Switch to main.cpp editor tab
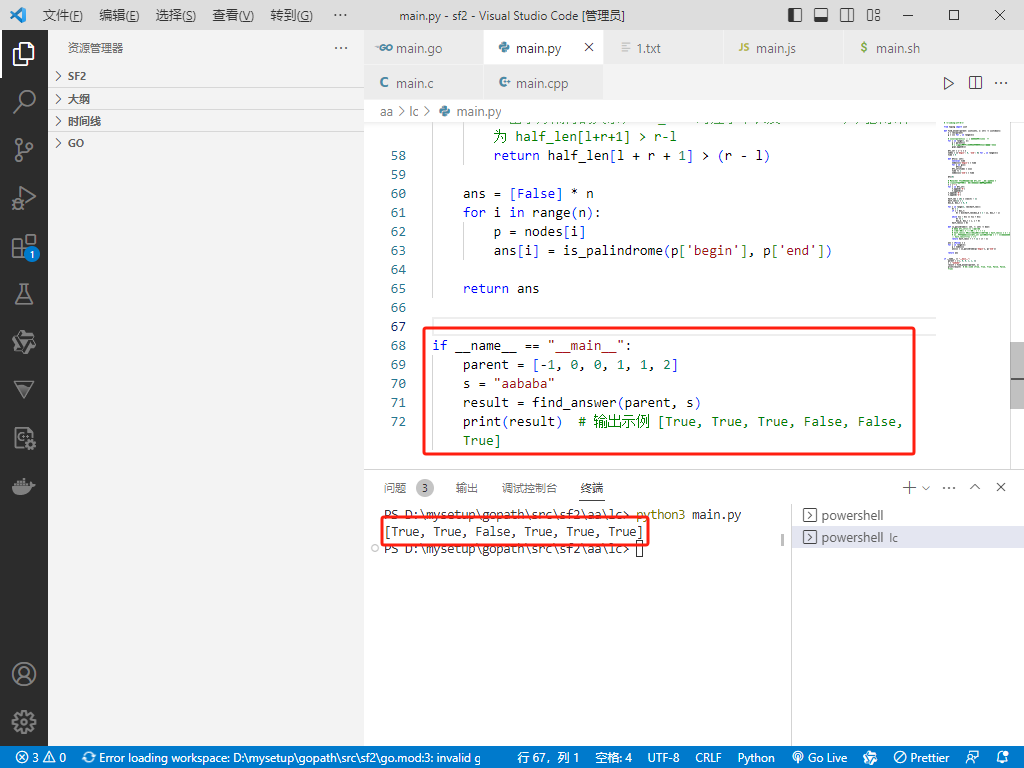This screenshot has height=768, width=1024. pos(543,83)
